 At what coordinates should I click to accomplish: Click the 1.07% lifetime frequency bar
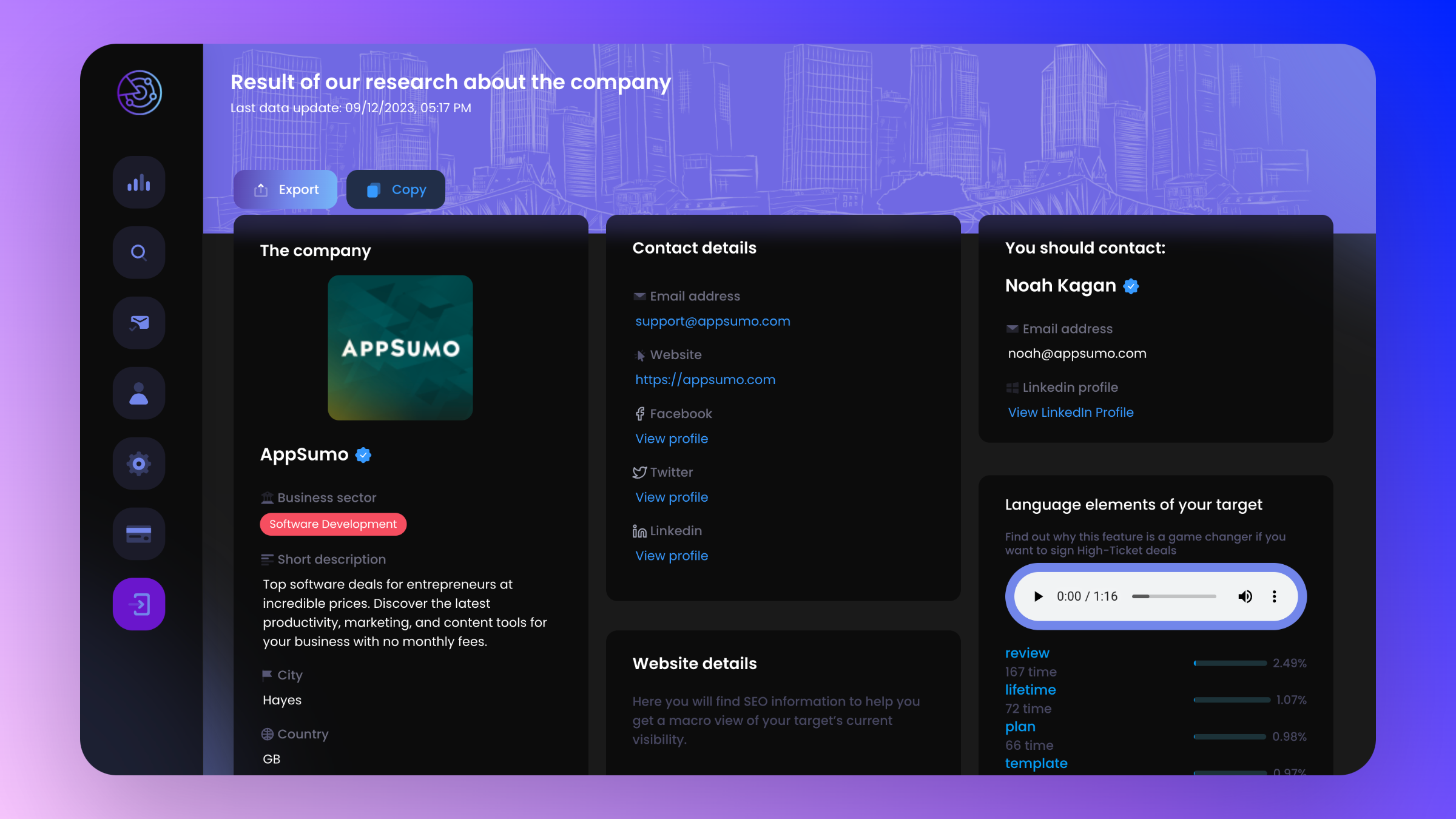pyautogui.click(x=1232, y=699)
